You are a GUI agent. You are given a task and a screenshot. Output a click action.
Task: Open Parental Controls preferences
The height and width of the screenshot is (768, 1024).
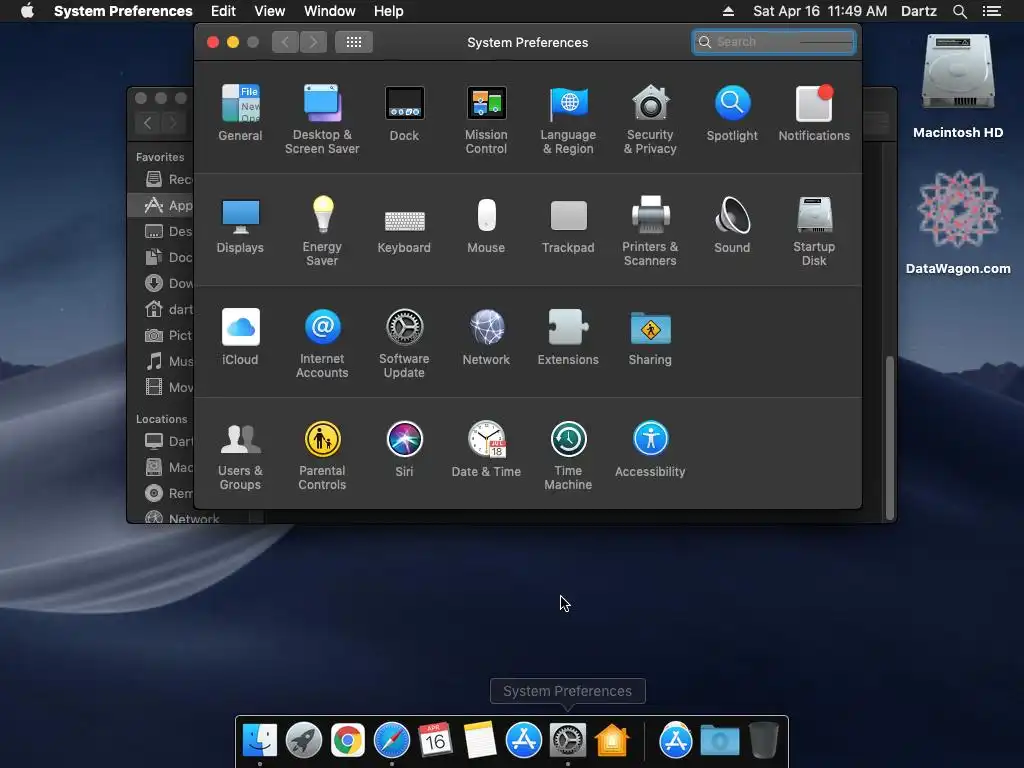322,455
